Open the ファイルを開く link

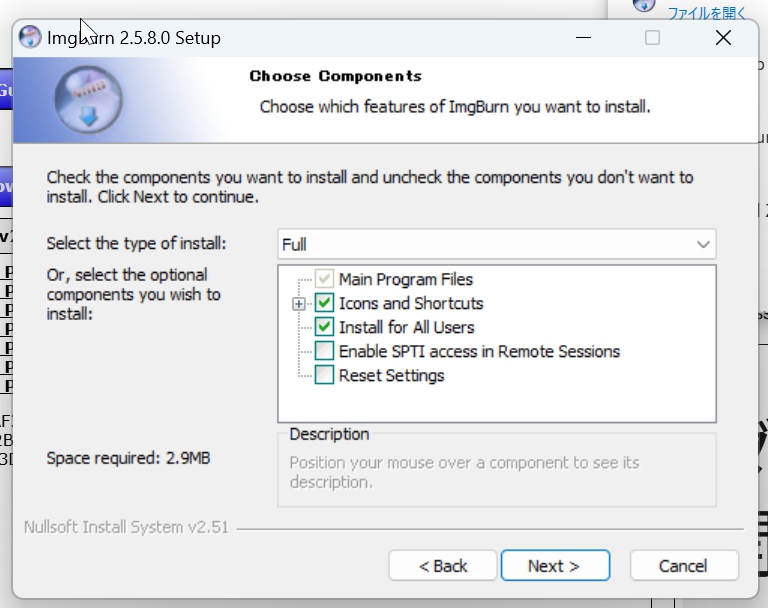707,12
